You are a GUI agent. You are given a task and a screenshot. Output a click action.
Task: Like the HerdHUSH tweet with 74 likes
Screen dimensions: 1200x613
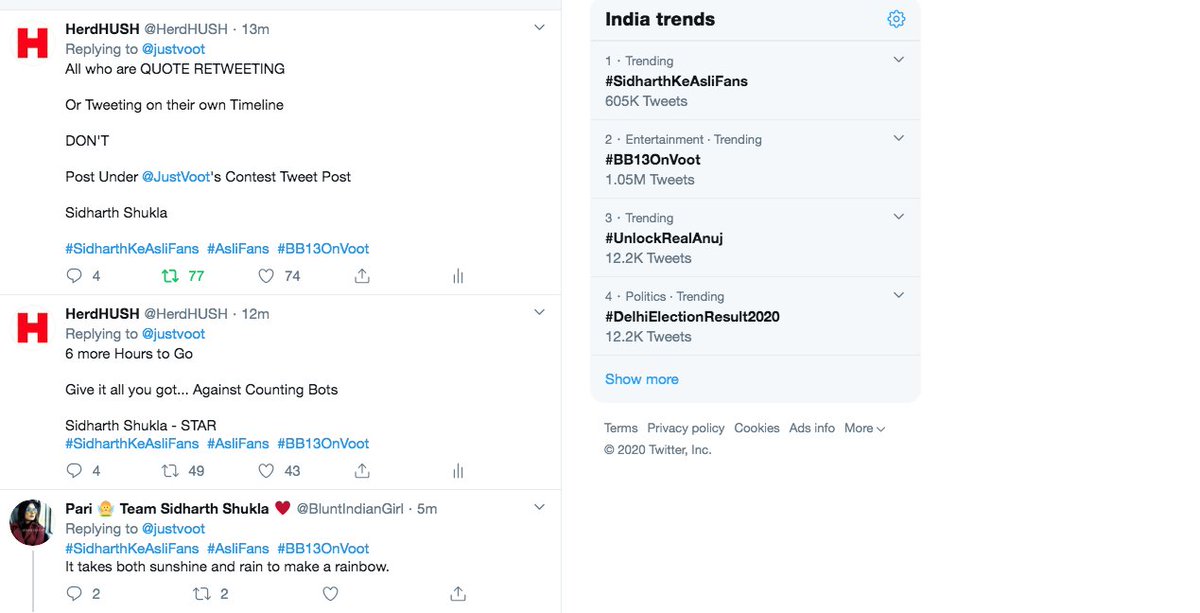[266, 275]
